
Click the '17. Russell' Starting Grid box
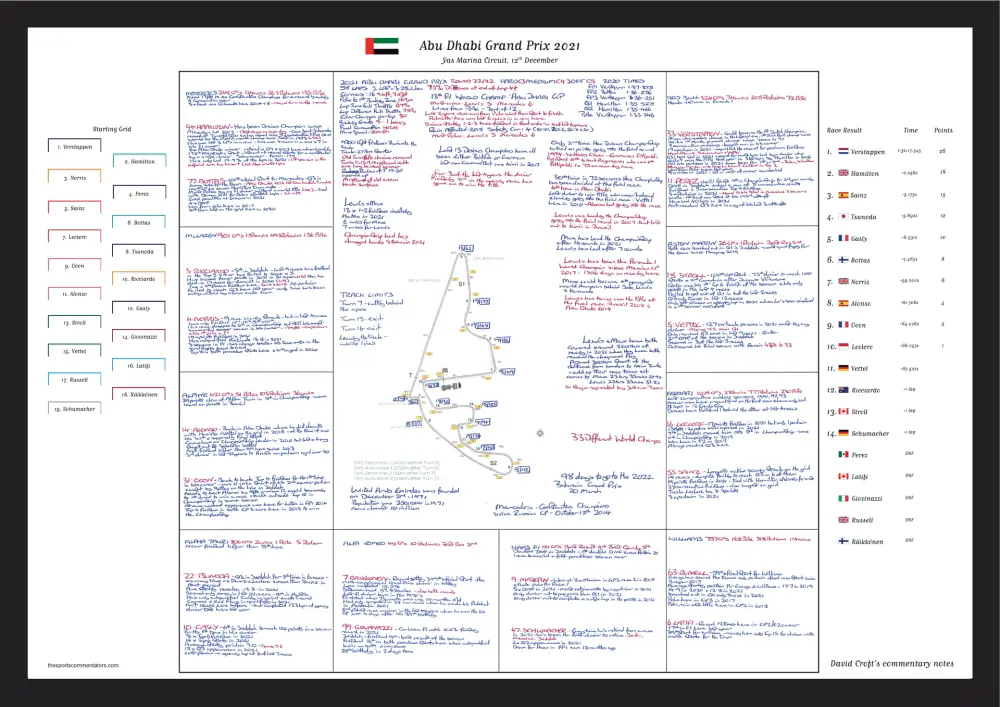(x=75, y=380)
